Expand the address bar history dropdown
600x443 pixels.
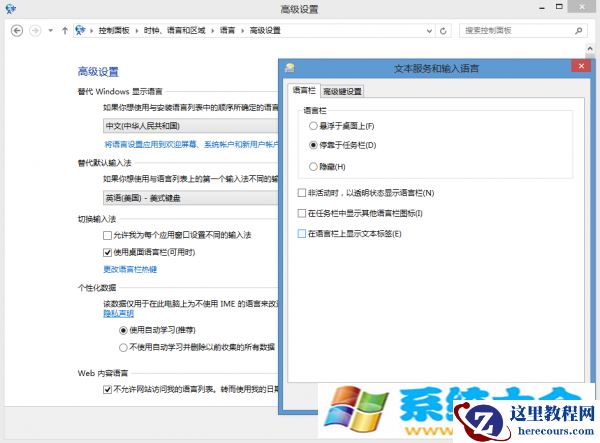pyautogui.click(x=429, y=31)
